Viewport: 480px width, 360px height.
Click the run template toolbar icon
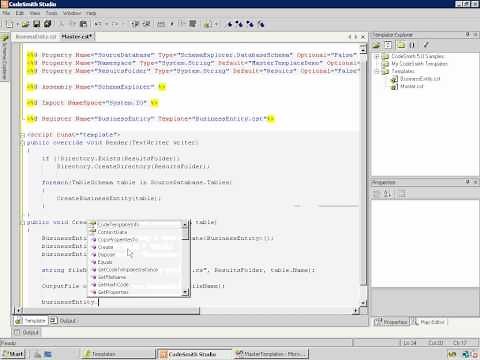pyautogui.click(x=208, y=24)
